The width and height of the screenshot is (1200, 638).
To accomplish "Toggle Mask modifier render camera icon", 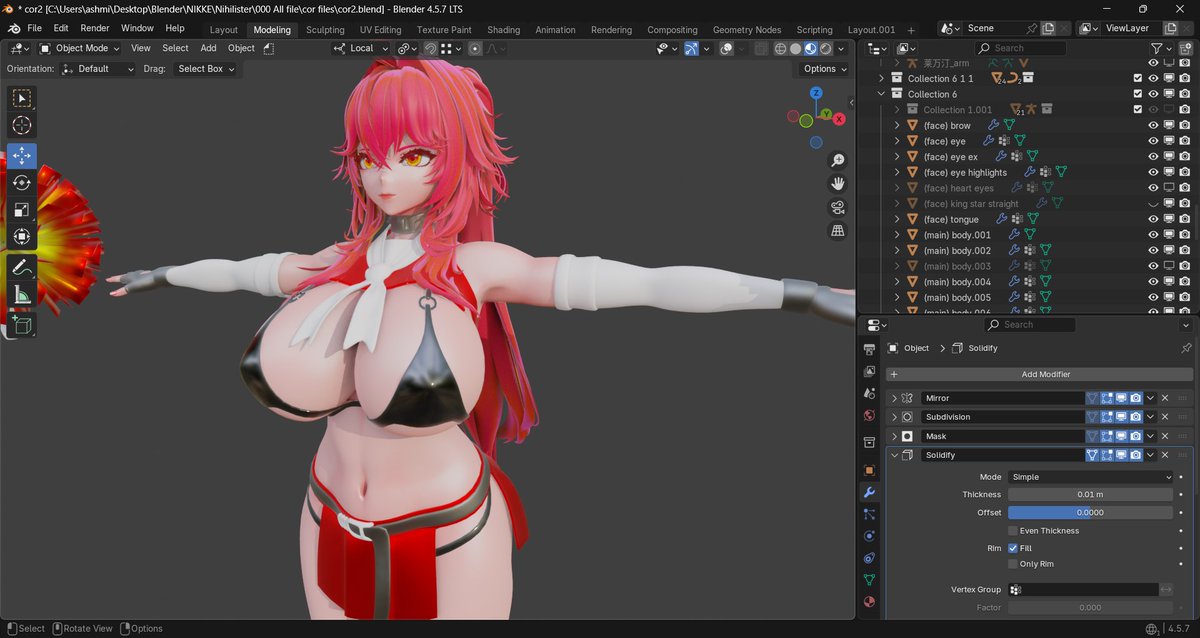I will pos(1136,436).
